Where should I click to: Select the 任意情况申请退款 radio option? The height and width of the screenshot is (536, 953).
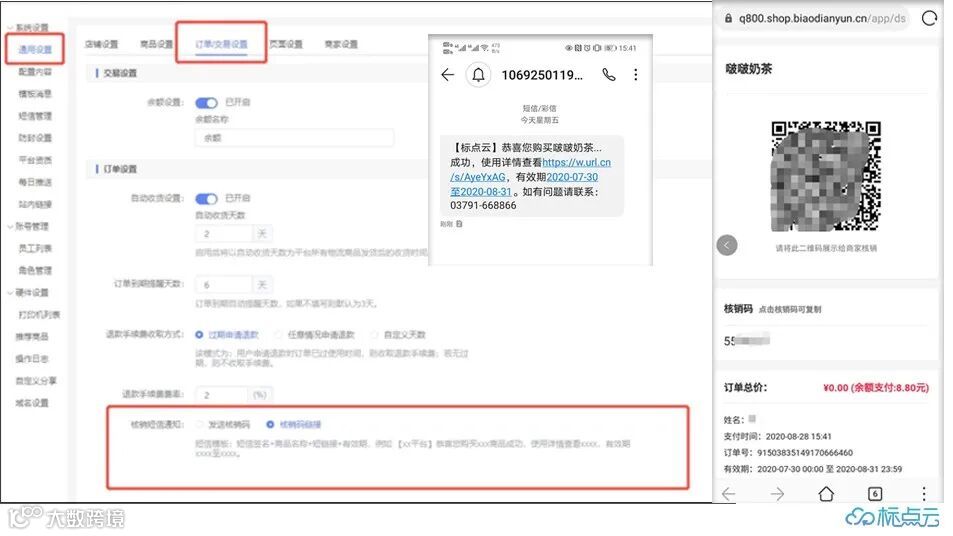(x=278, y=335)
